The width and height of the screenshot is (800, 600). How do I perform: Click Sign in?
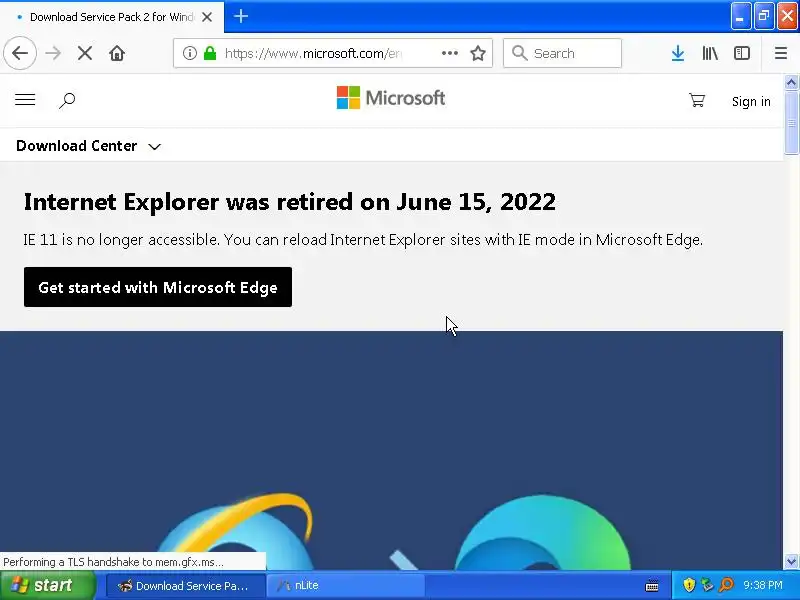tap(751, 102)
